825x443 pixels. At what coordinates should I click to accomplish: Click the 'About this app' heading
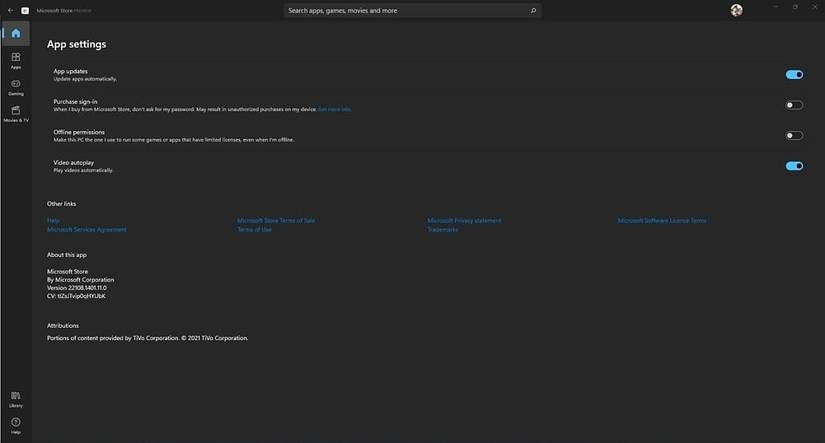(67, 255)
